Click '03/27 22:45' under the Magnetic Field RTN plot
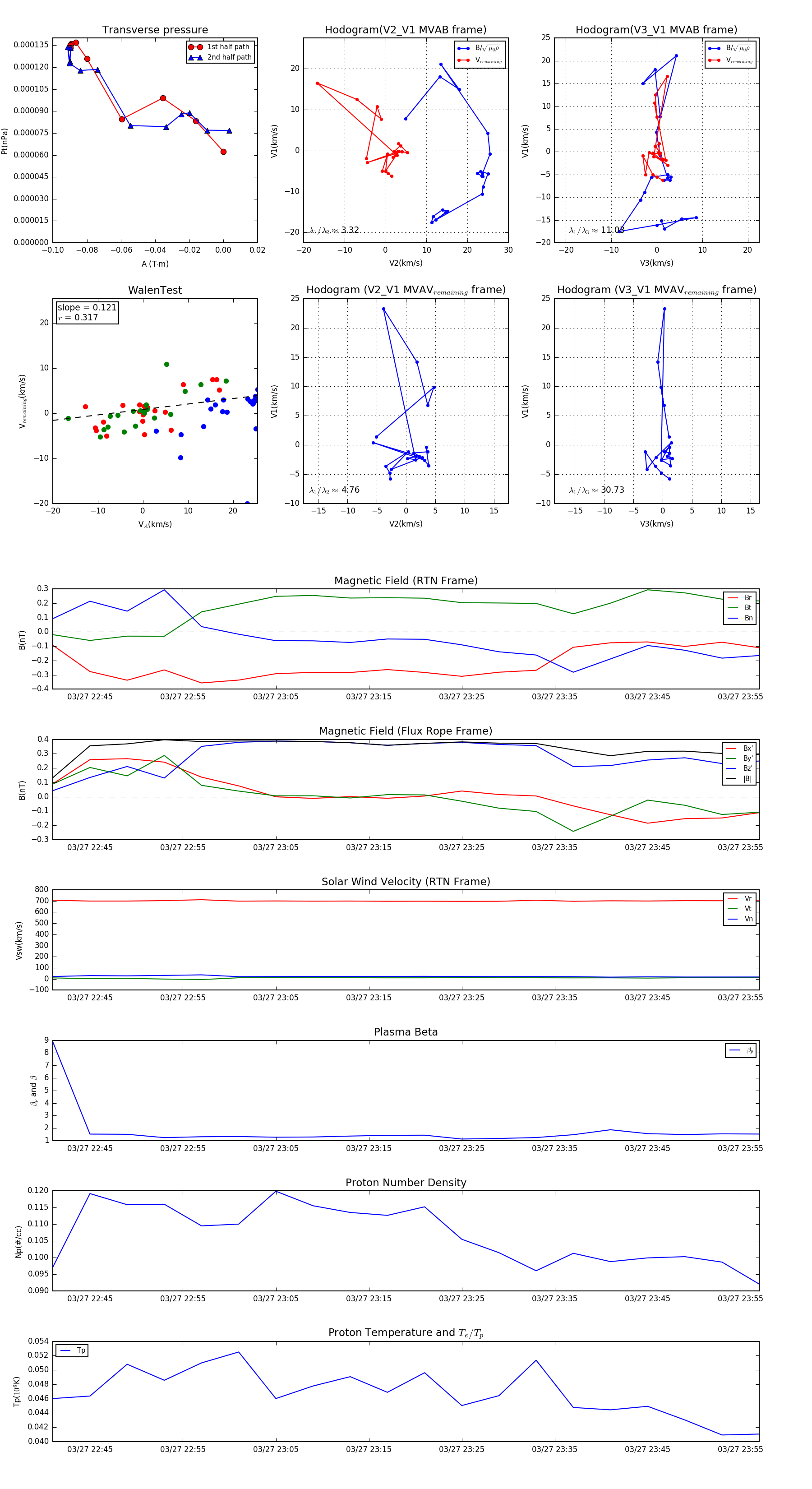 90,697
